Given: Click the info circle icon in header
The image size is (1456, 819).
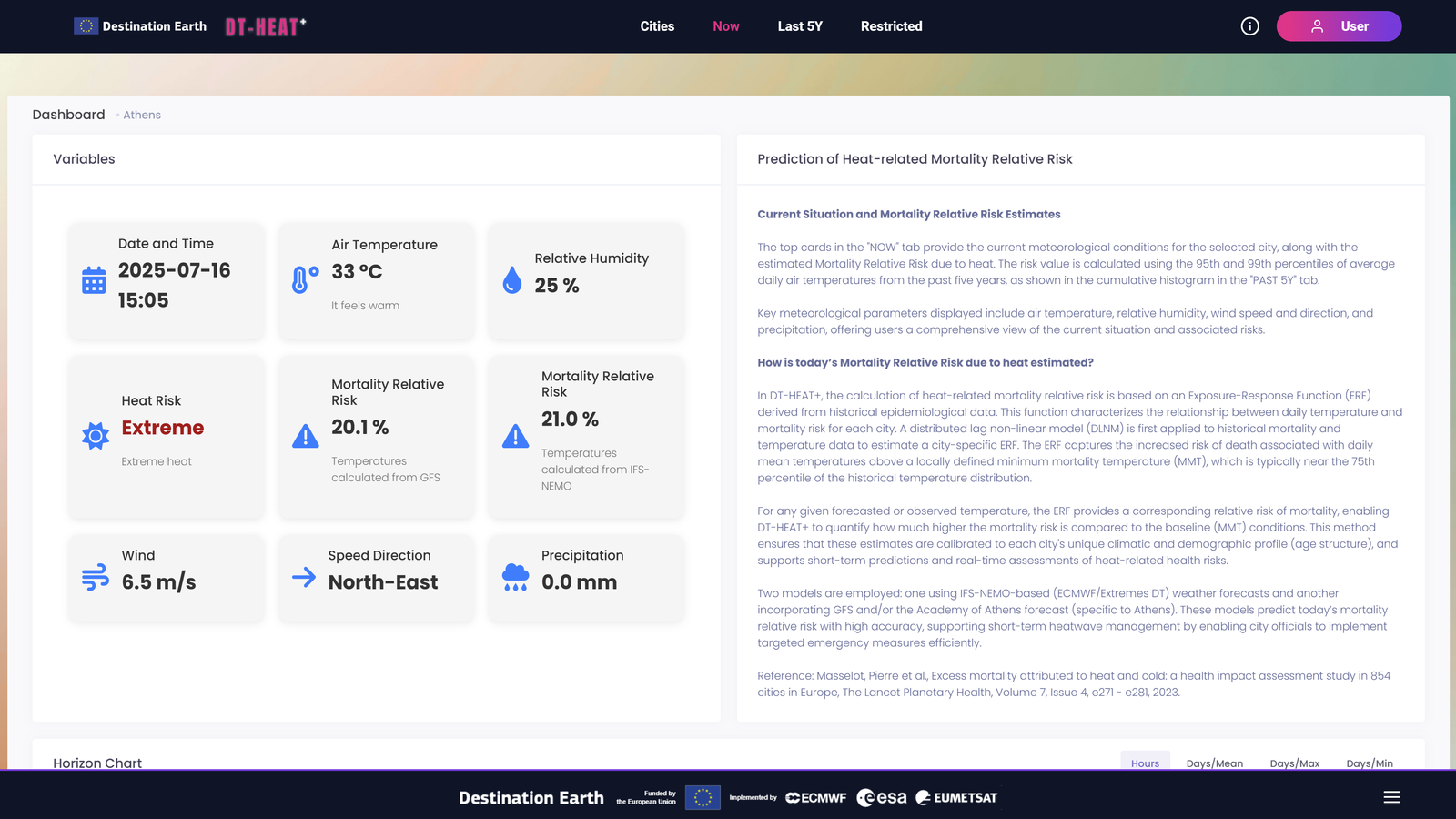Looking at the screenshot, I should pyautogui.click(x=1249, y=26).
